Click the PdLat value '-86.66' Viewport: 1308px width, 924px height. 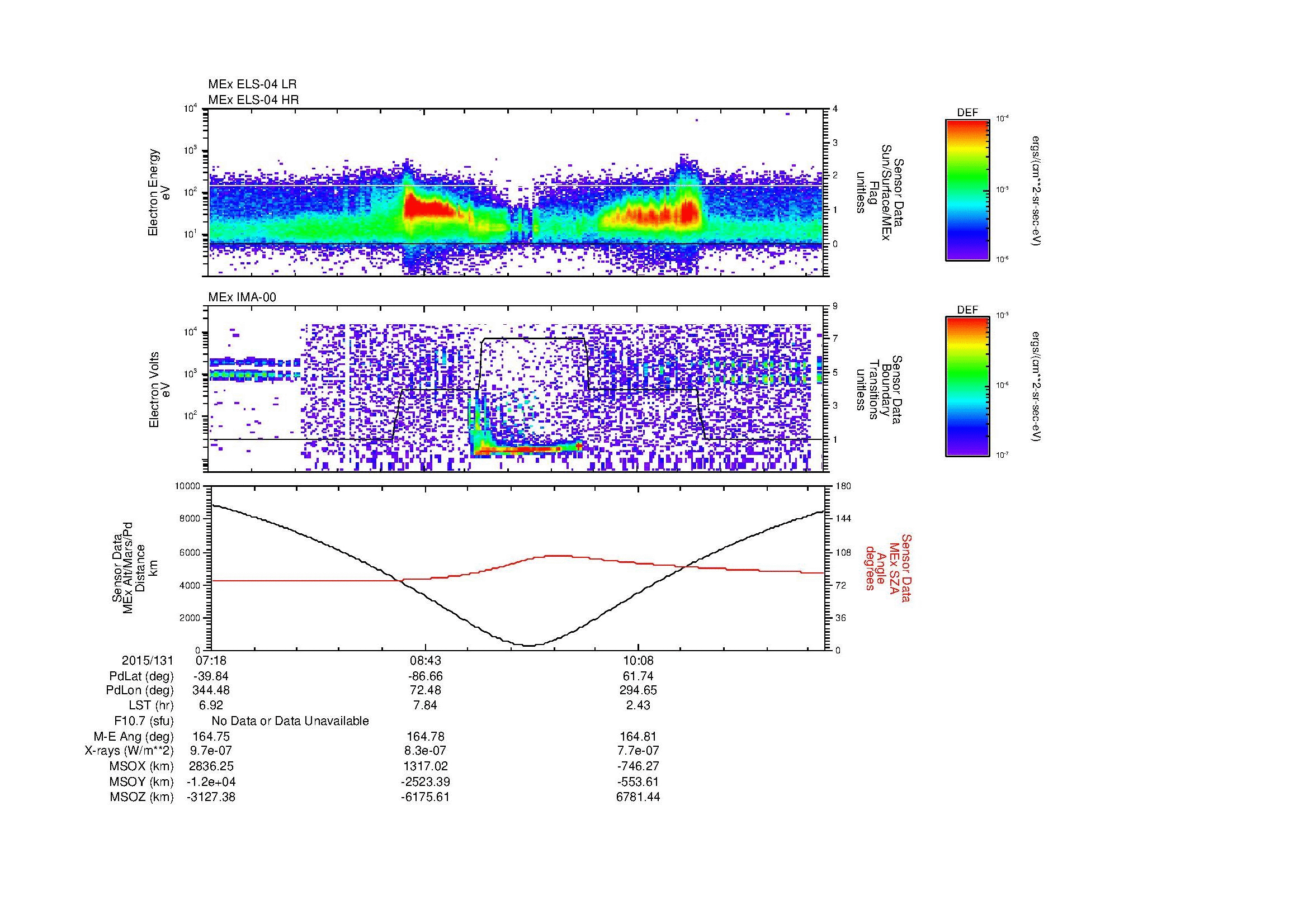(x=425, y=676)
